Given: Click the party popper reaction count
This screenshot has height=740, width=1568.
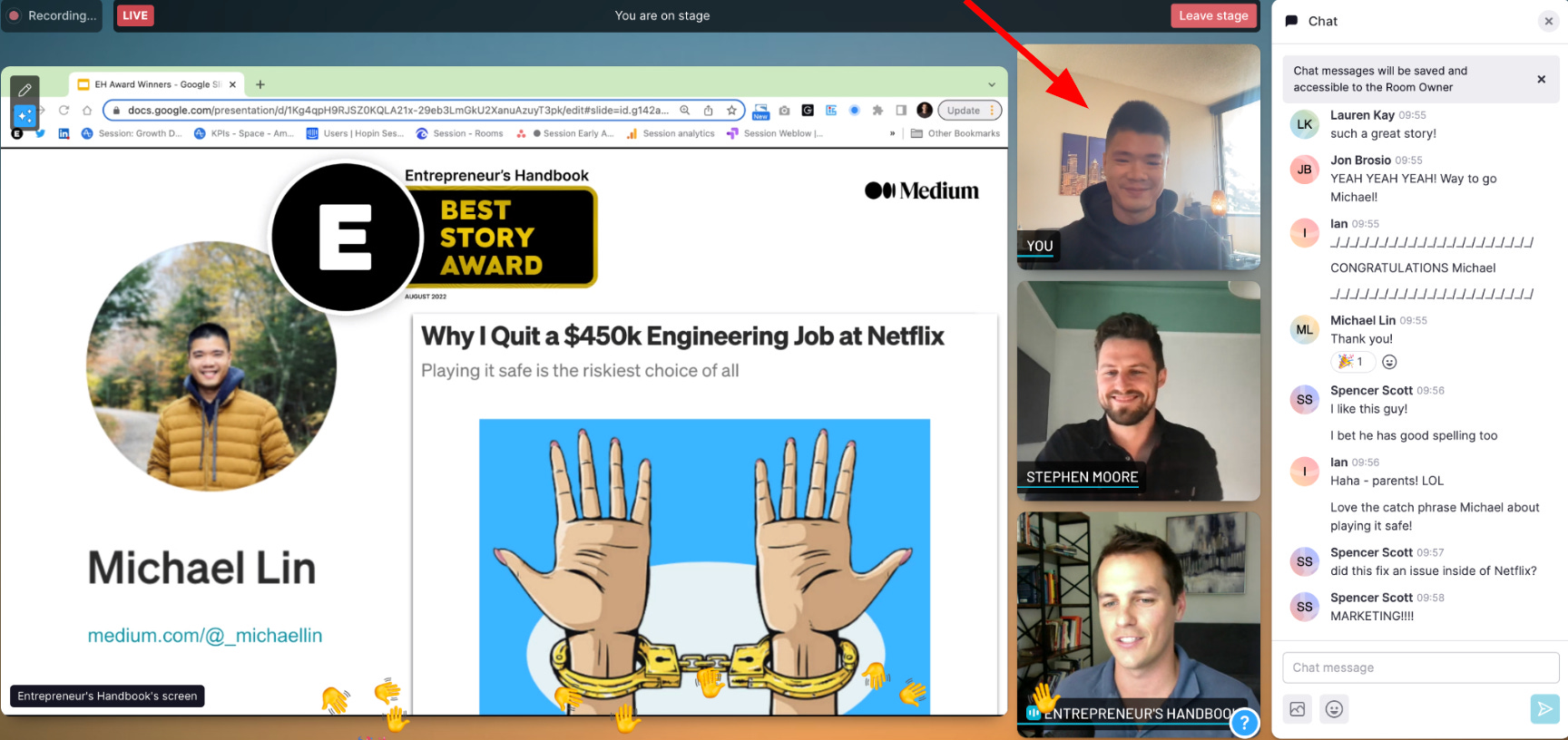Looking at the screenshot, I should point(1352,362).
